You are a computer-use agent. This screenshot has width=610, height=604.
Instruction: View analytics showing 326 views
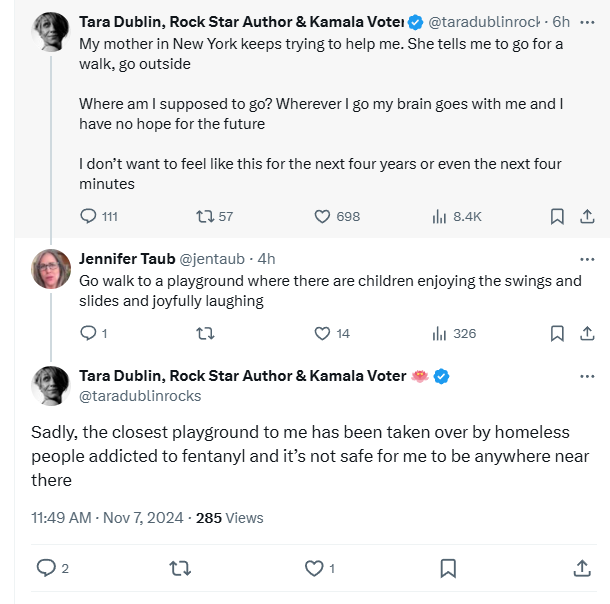[x=438, y=333]
